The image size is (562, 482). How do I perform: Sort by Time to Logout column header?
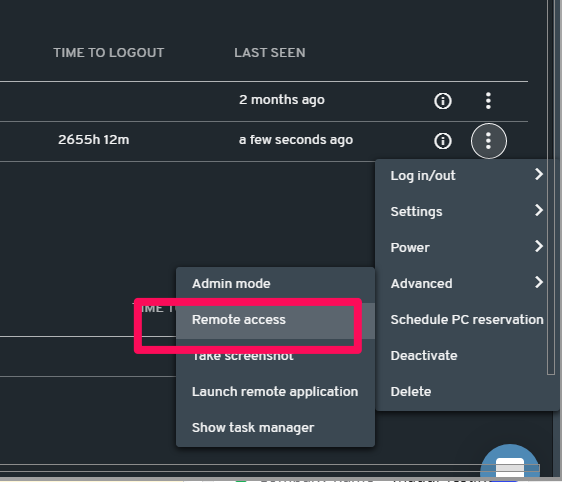click(x=109, y=53)
